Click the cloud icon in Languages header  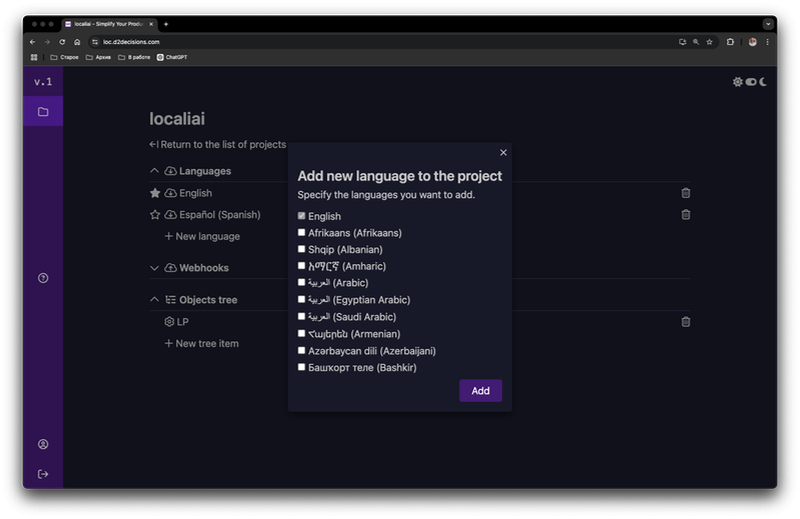[x=170, y=171]
